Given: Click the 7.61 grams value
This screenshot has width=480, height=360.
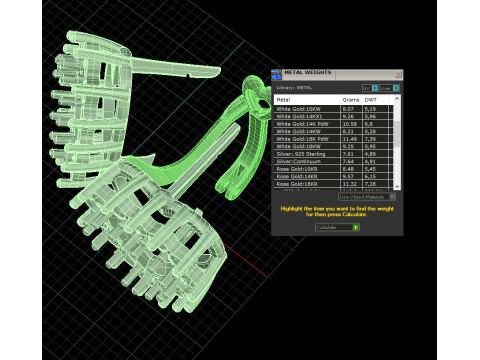Looking at the screenshot, I should click(348, 154).
